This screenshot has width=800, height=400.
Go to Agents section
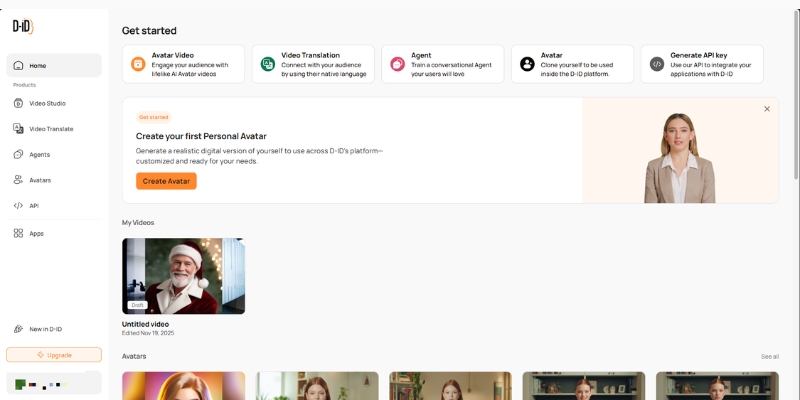point(39,155)
